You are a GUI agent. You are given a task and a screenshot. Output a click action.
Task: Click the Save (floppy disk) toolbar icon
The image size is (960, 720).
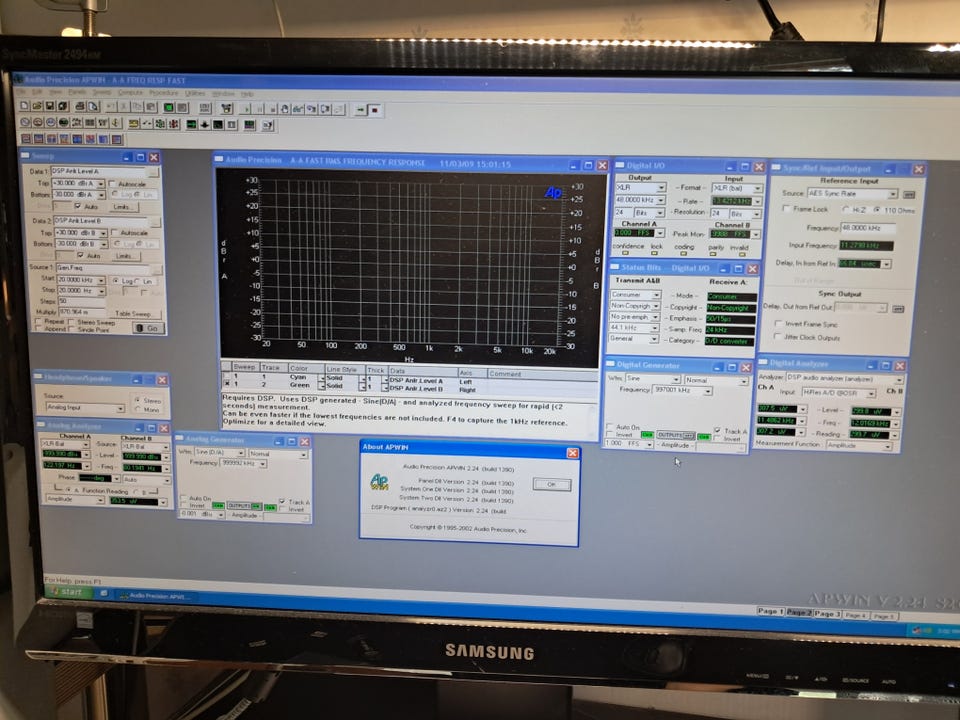coord(50,107)
